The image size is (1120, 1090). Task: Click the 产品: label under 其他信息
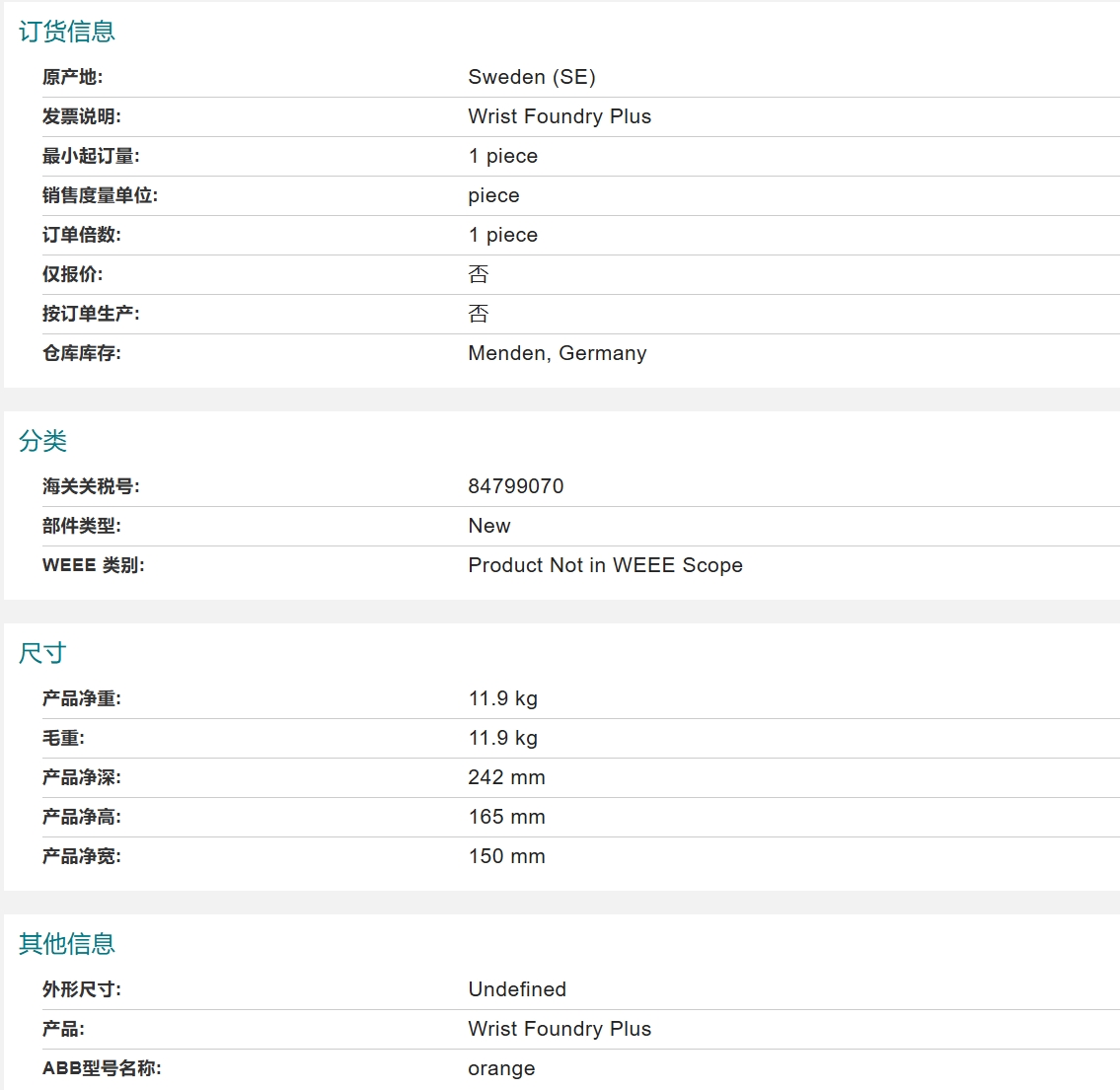point(63,1029)
